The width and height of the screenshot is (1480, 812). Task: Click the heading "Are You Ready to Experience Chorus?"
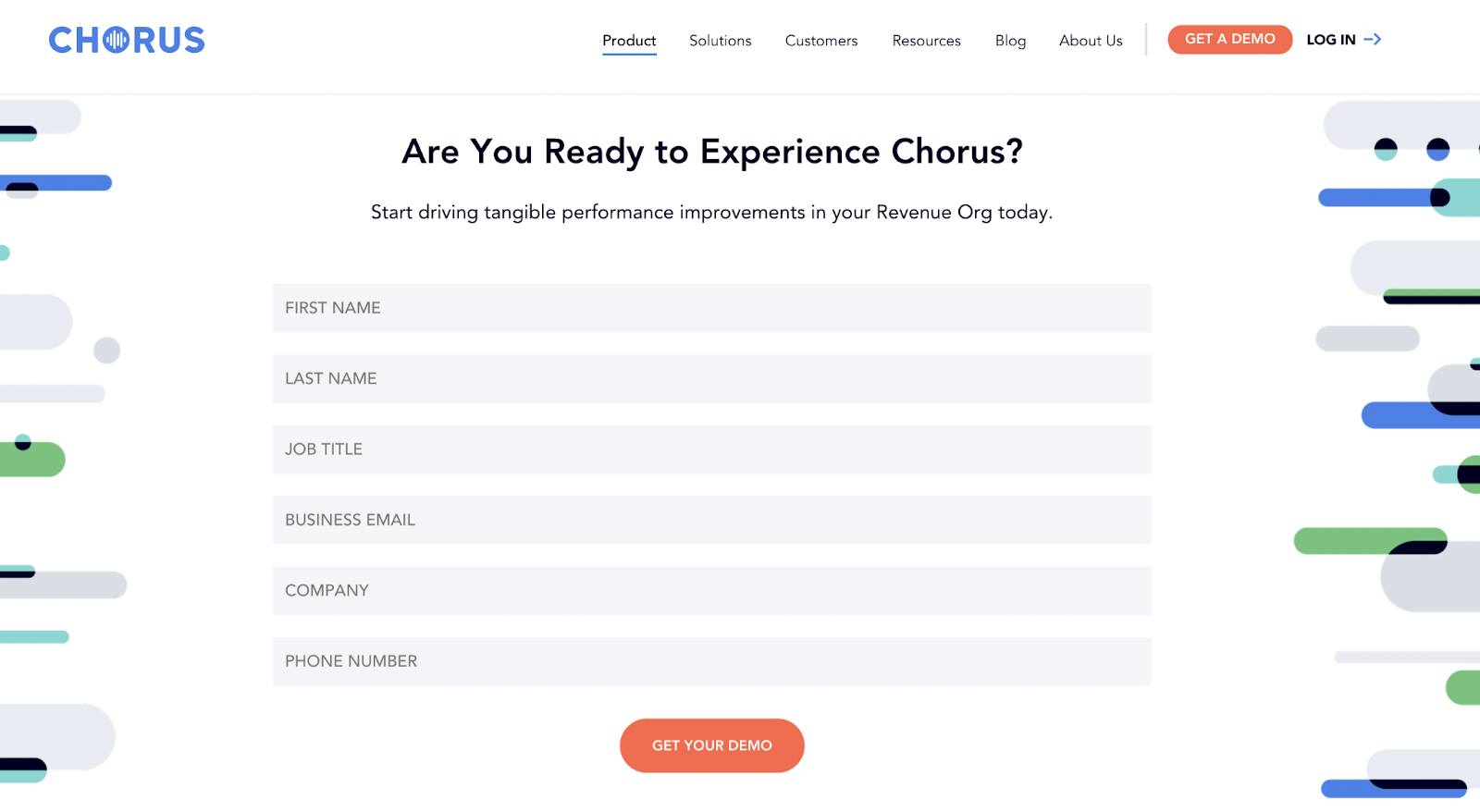click(x=712, y=152)
